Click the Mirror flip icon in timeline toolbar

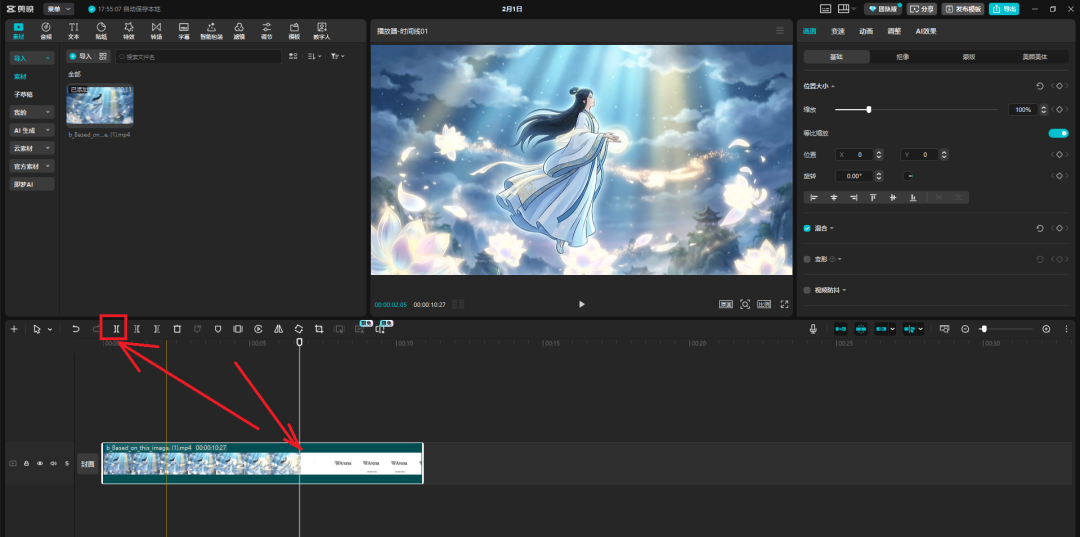pos(278,328)
